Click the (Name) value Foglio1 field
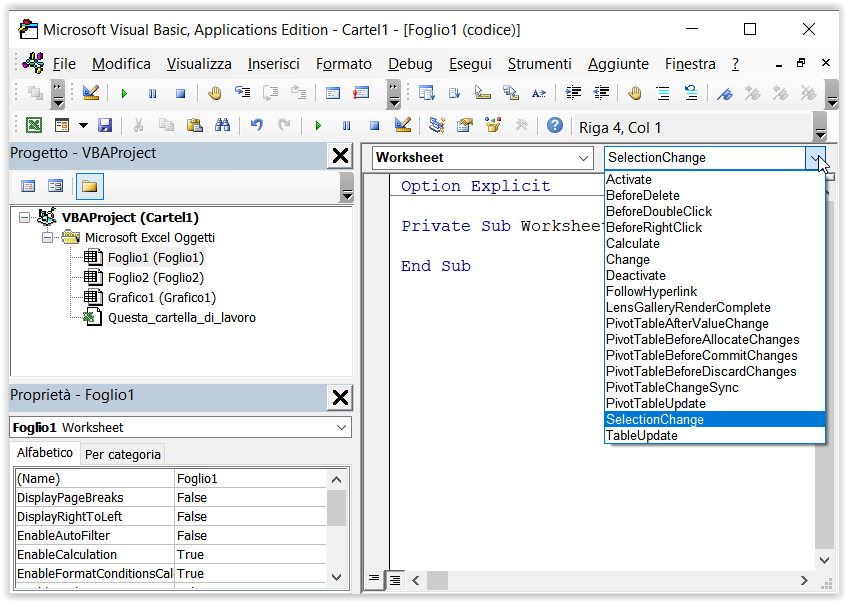Viewport: 847px width, 602px height. (x=250, y=479)
